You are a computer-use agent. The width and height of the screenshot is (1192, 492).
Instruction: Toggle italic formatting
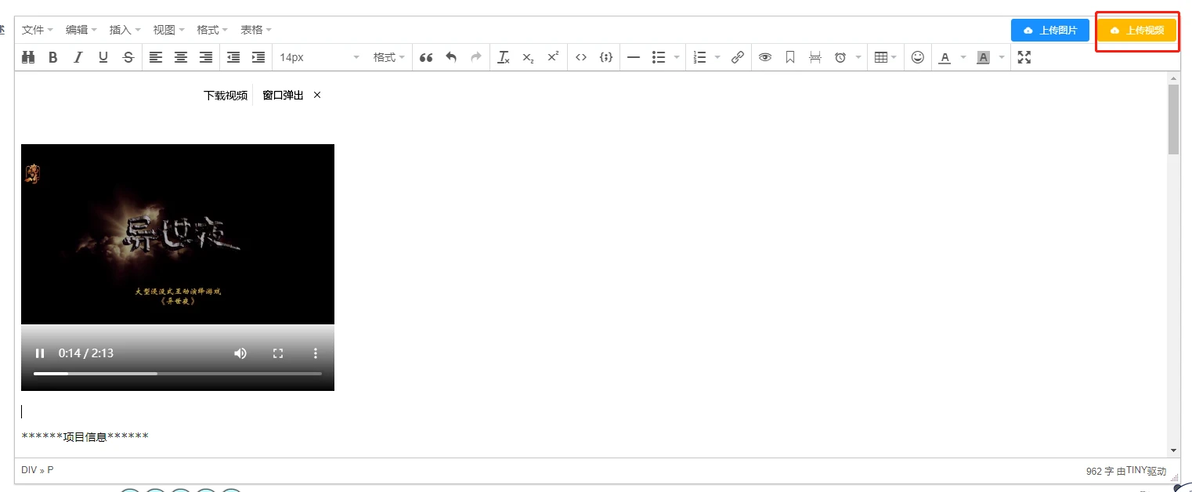77,57
